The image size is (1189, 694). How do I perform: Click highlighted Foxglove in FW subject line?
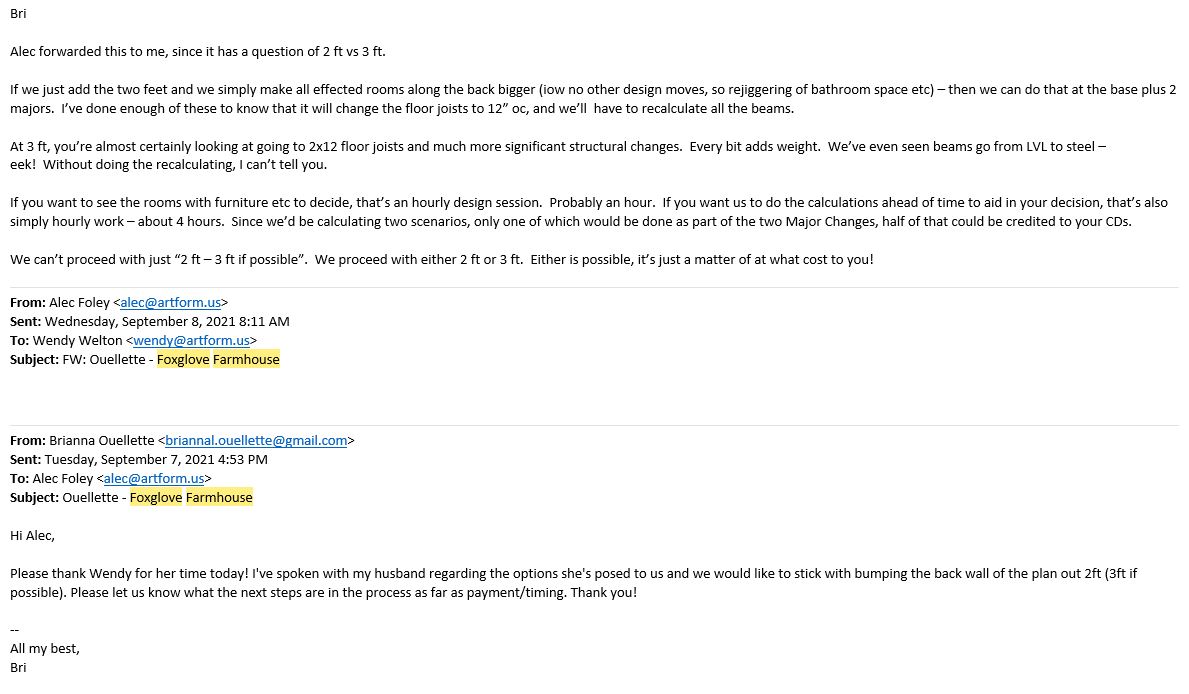(183, 360)
